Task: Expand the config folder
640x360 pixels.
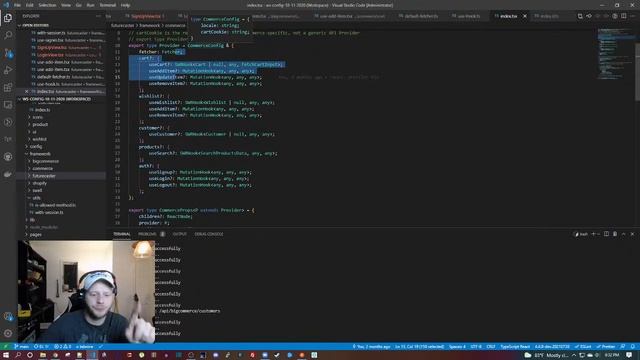Action: point(36,146)
